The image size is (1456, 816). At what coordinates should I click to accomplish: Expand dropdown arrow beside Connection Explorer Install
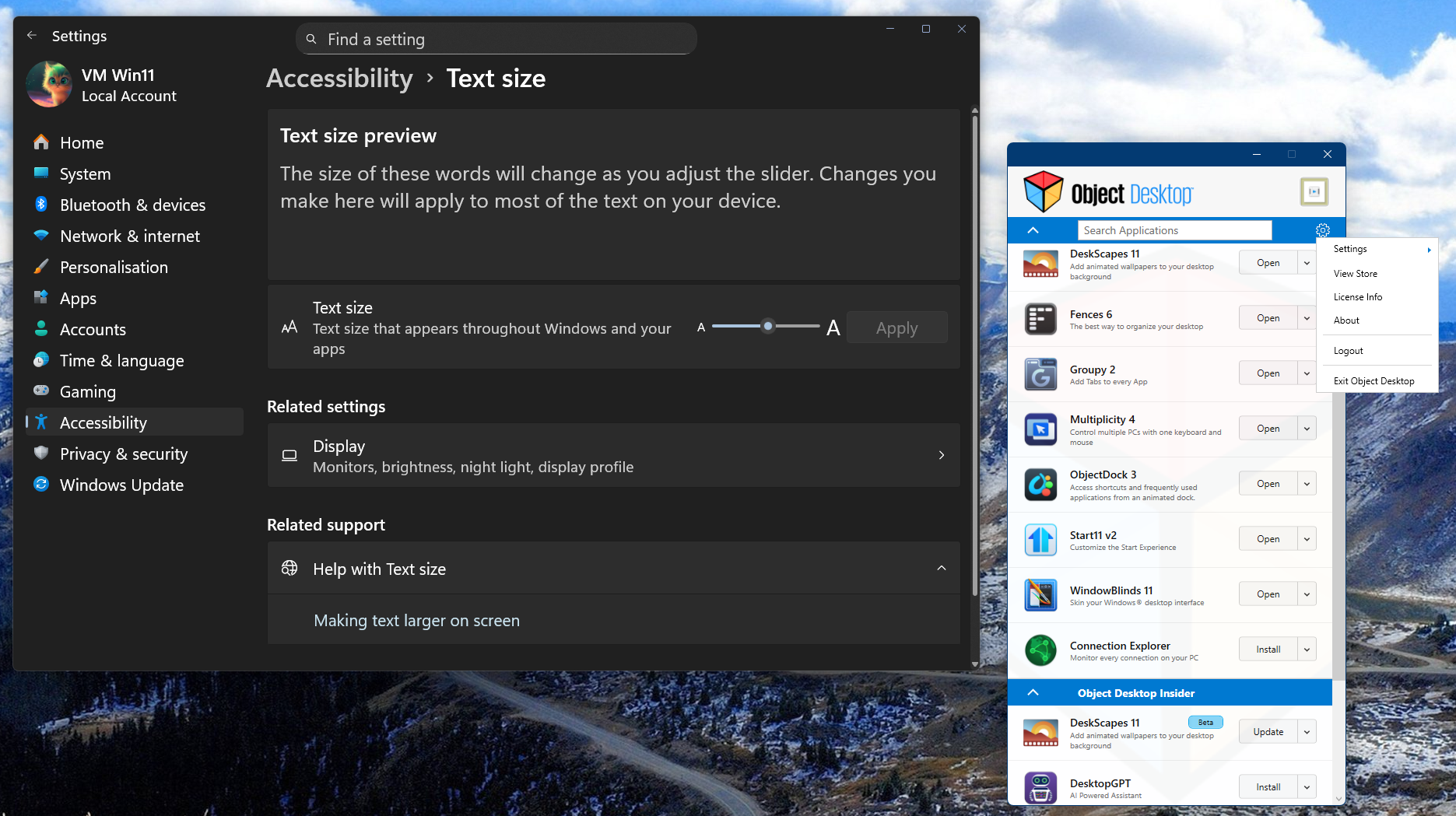1307,650
